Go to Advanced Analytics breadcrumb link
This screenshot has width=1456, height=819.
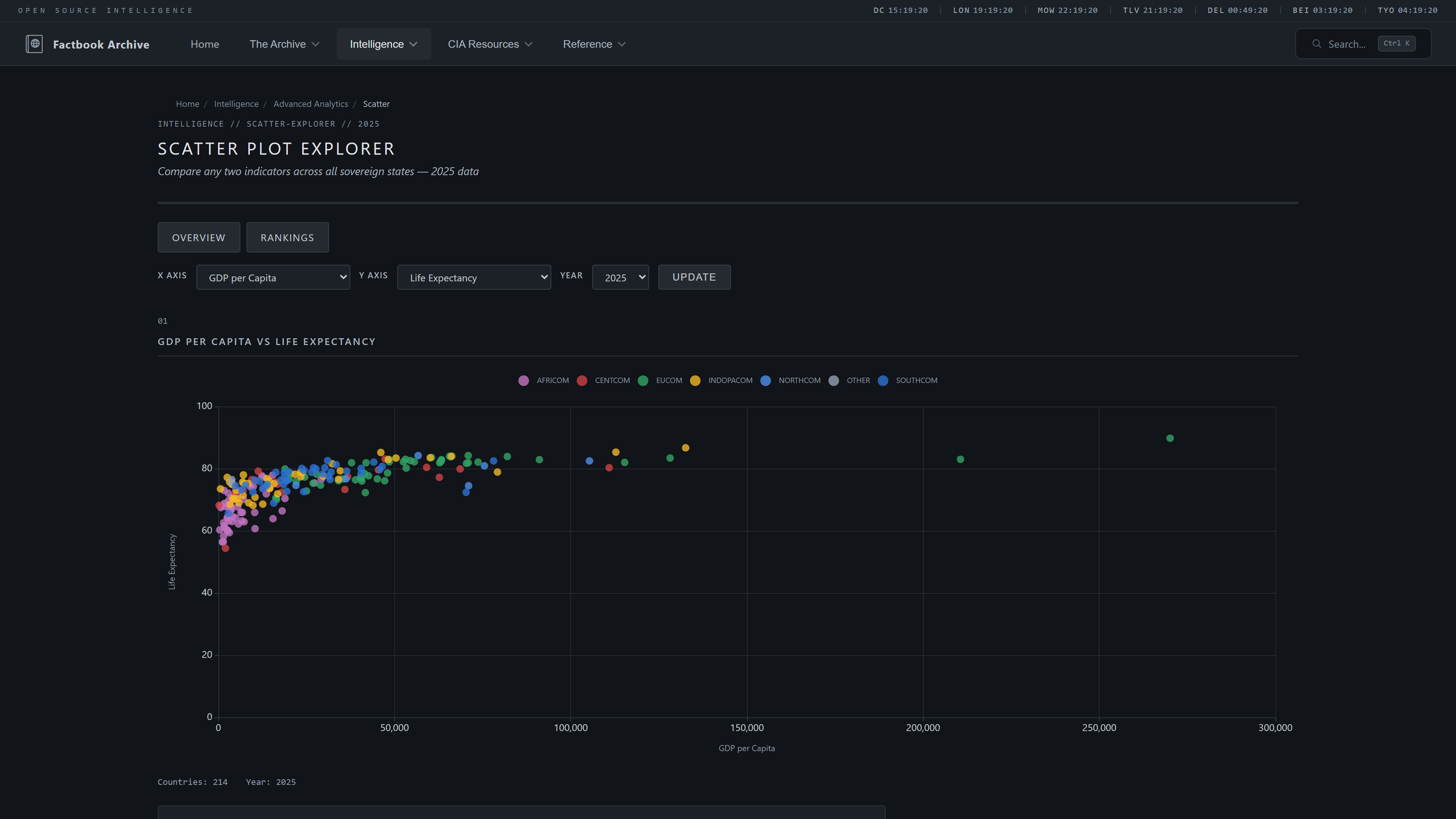310,104
